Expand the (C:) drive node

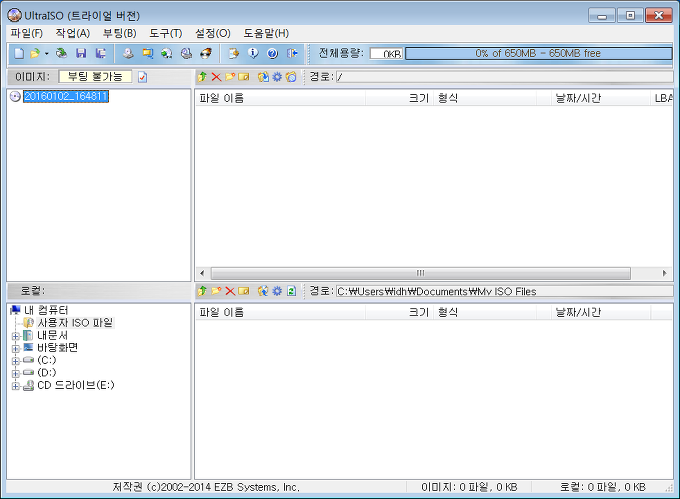(16, 361)
